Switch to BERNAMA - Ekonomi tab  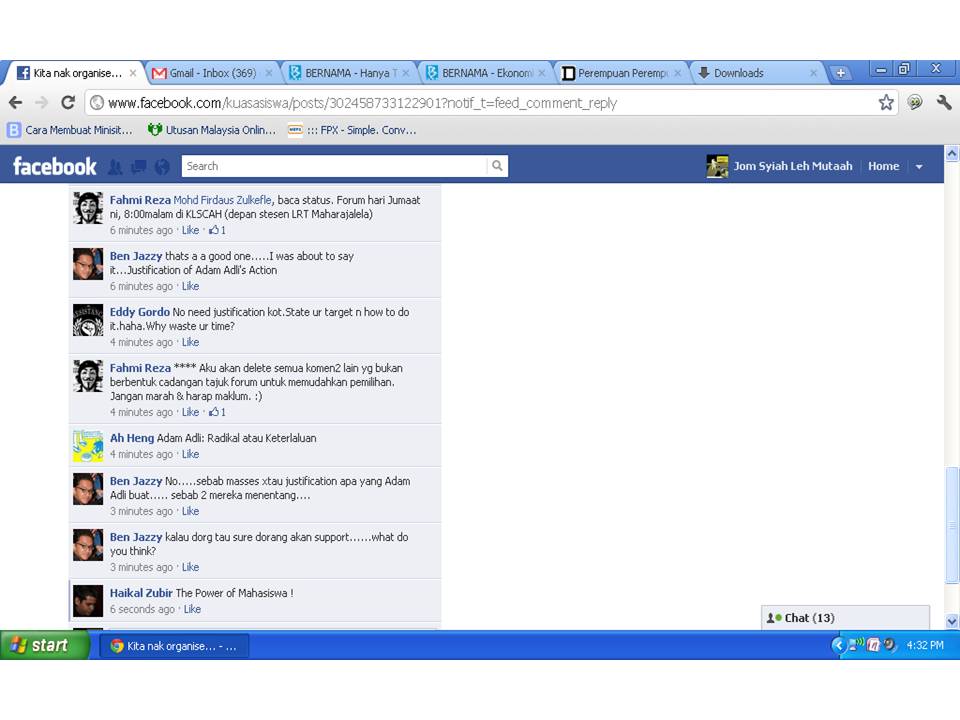tap(485, 73)
